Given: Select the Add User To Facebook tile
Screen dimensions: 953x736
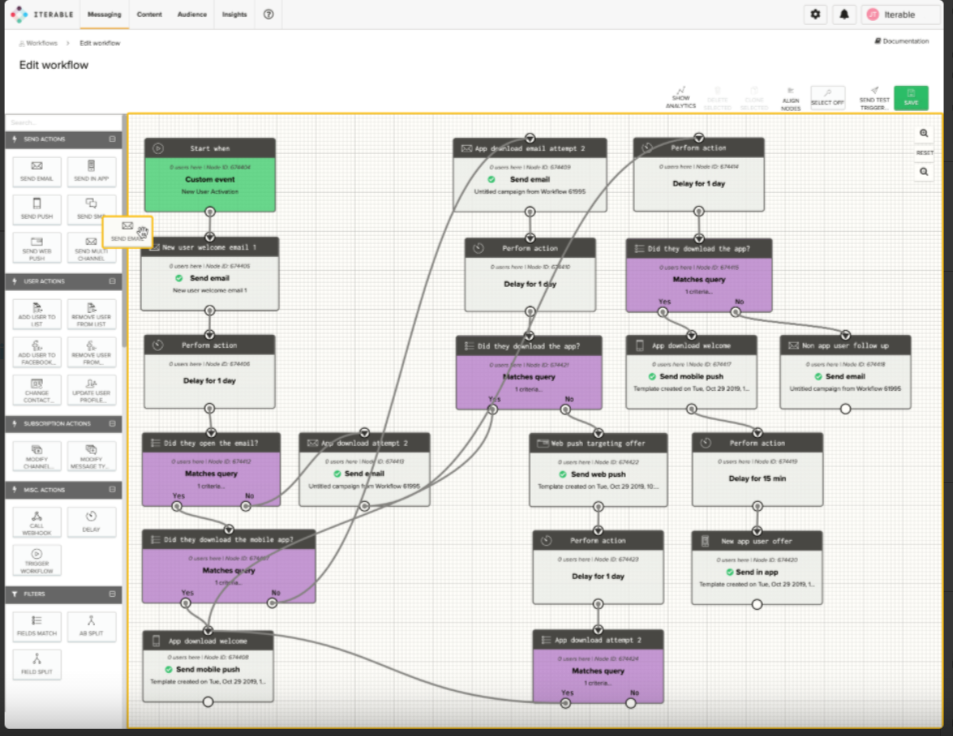Looking at the screenshot, I should point(37,352).
